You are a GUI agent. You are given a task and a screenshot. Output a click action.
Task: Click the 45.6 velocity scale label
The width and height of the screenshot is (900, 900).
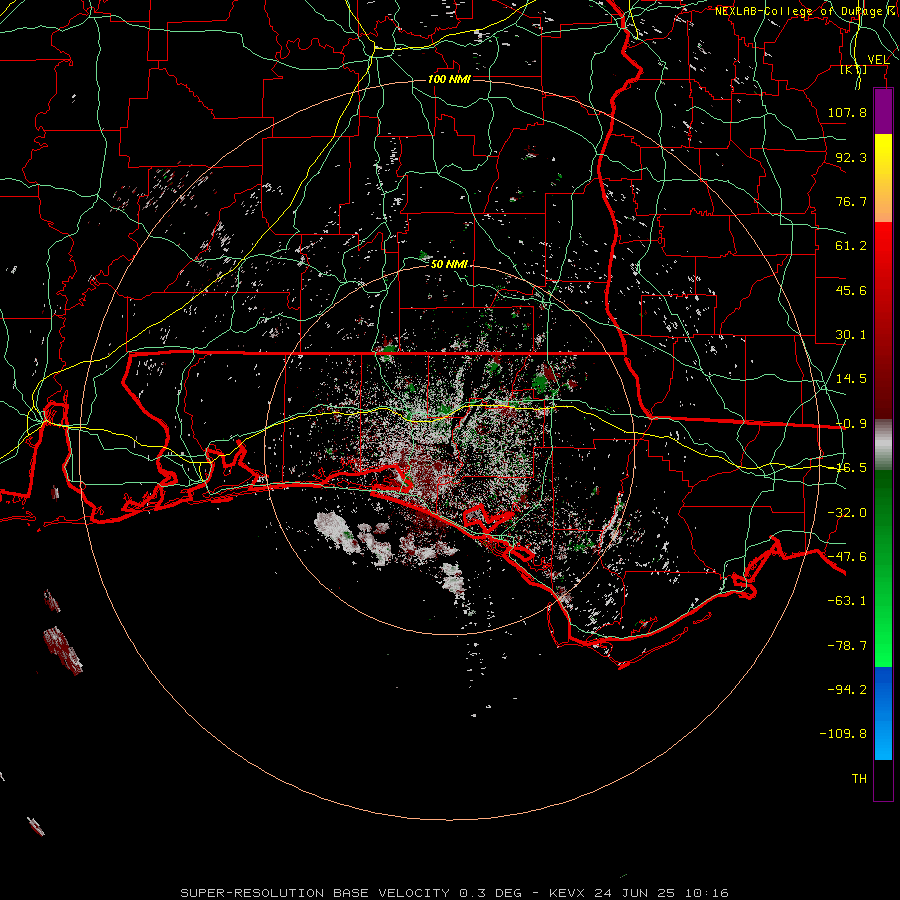[x=851, y=290]
